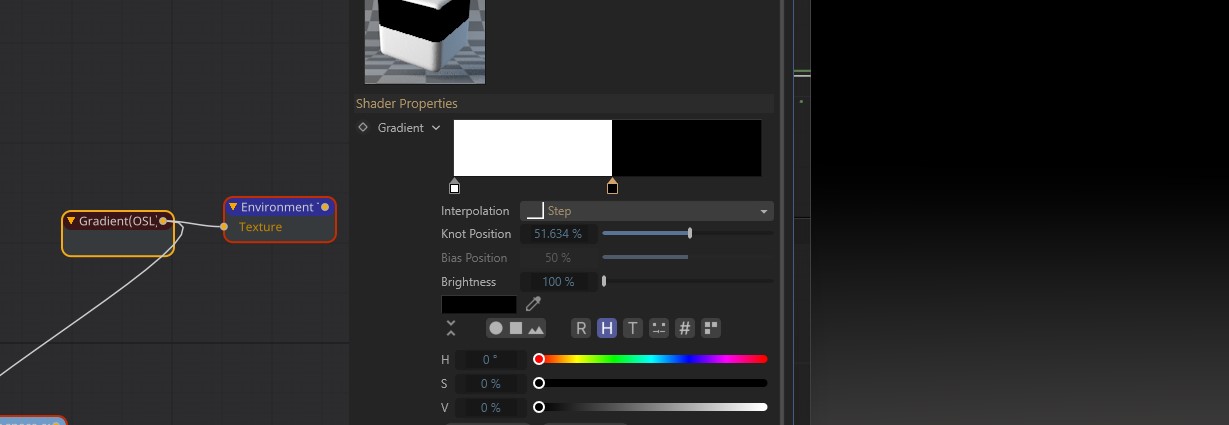Adjust the Hue rainbow slider

653,359
